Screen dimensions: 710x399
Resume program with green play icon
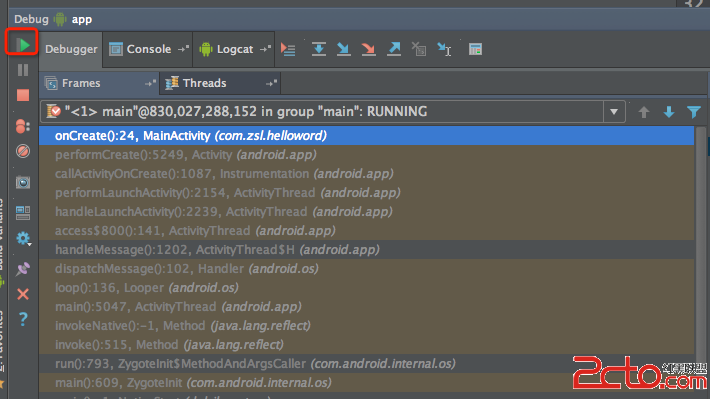click(x=23, y=44)
